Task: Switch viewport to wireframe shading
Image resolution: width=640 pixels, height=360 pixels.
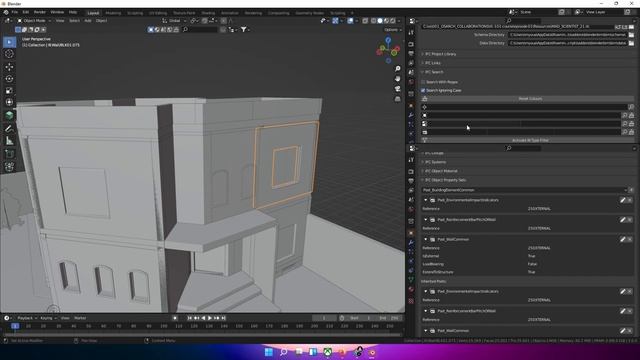Action: (x=373, y=20)
